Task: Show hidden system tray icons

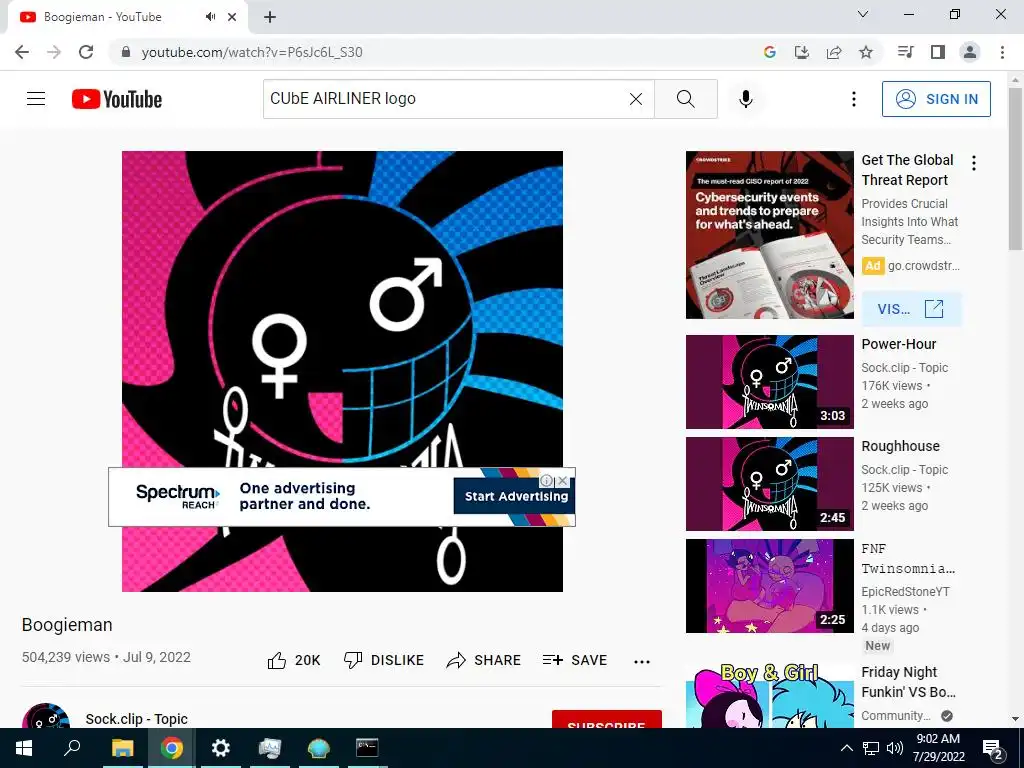Action: (846, 748)
